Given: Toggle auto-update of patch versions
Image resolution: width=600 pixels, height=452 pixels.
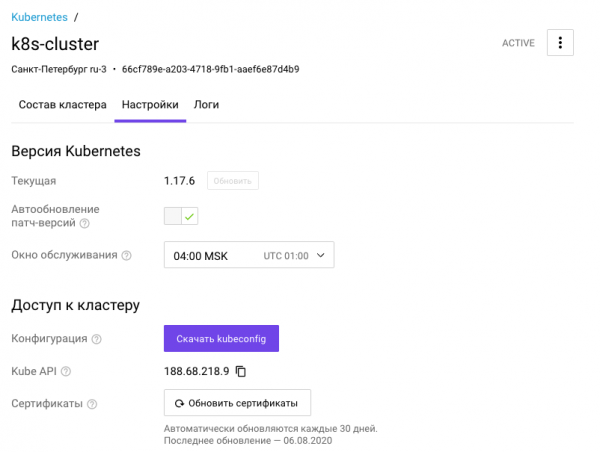Looking at the screenshot, I should click(x=181, y=216).
